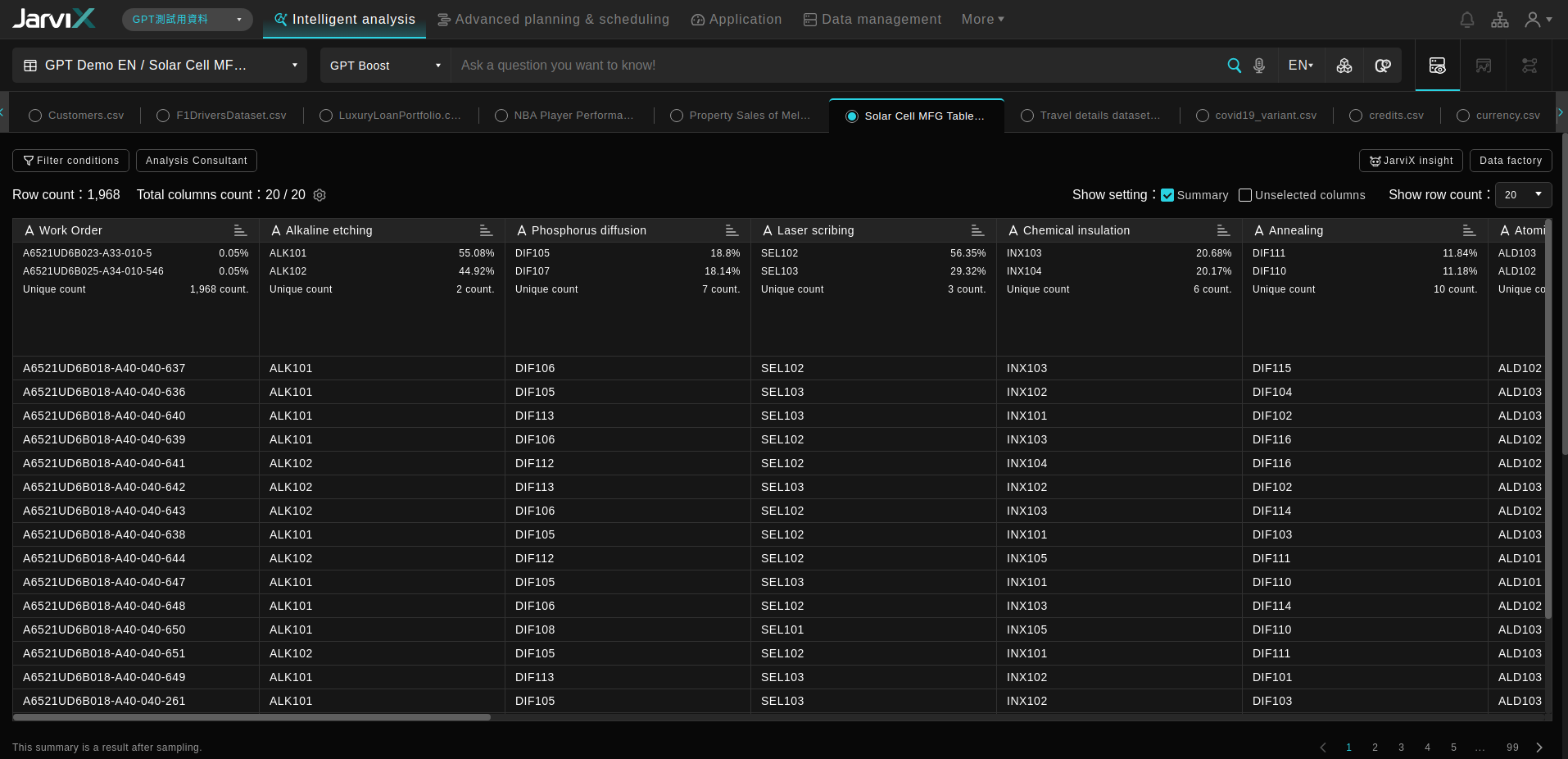The height and width of the screenshot is (759, 1568).
Task: Open the GPT Boost dropdown
Action: click(383, 65)
